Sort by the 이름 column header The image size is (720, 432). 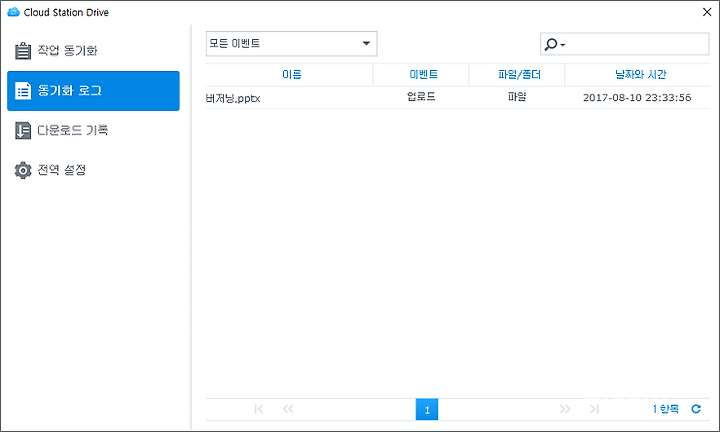(x=289, y=74)
